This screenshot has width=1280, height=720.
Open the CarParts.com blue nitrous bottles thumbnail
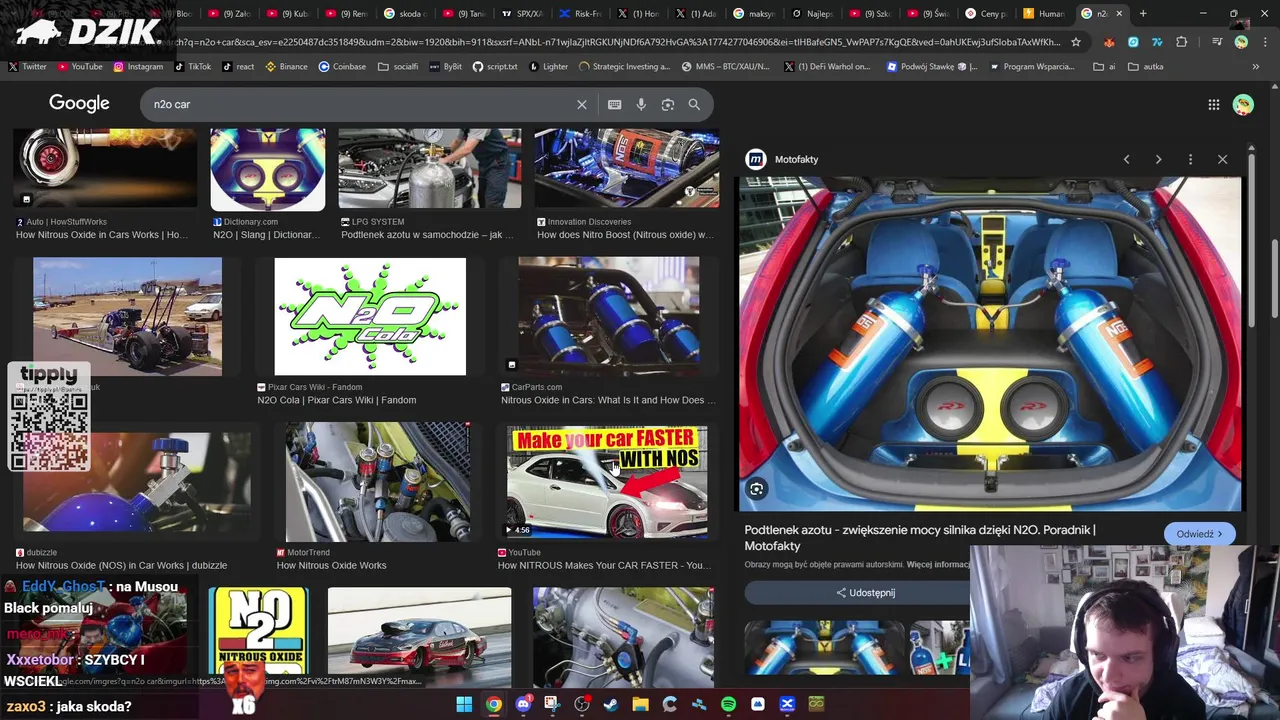click(x=608, y=316)
